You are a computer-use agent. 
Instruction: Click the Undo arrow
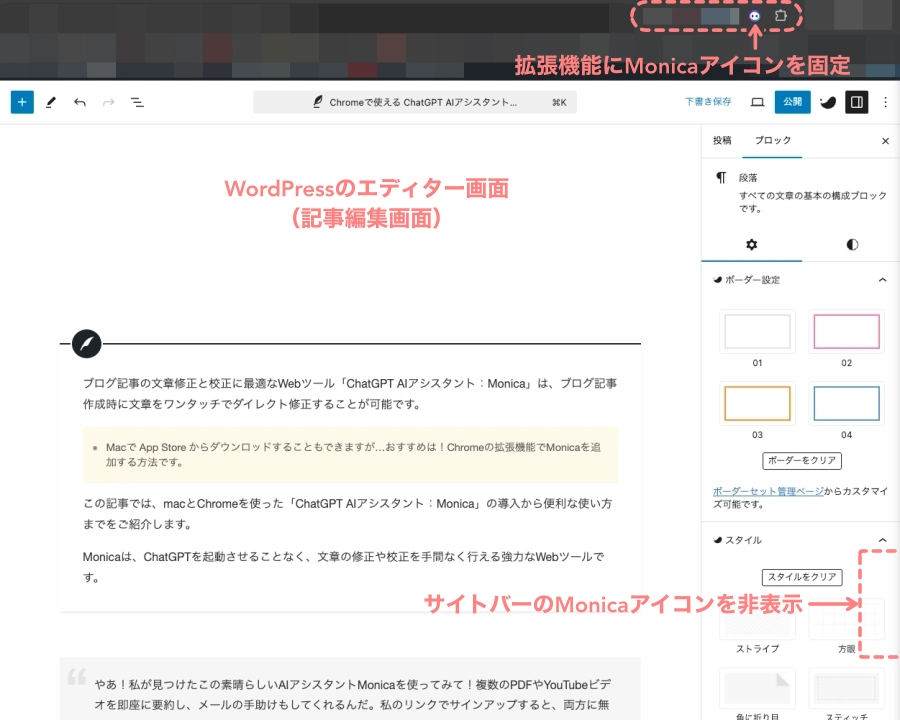click(x=80, y=102)
